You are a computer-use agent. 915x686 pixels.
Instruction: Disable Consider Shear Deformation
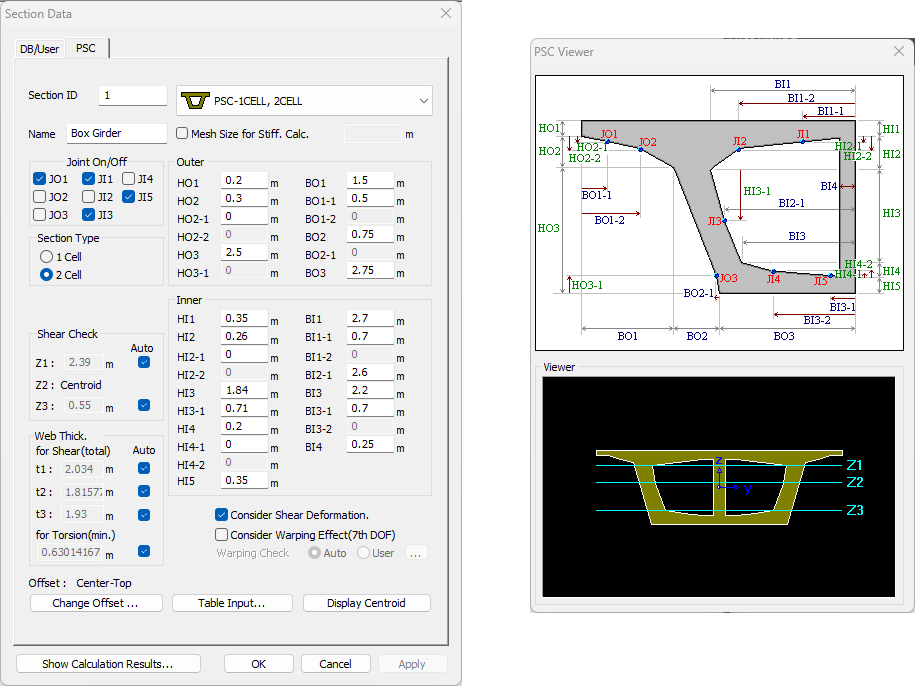point(222,515)
